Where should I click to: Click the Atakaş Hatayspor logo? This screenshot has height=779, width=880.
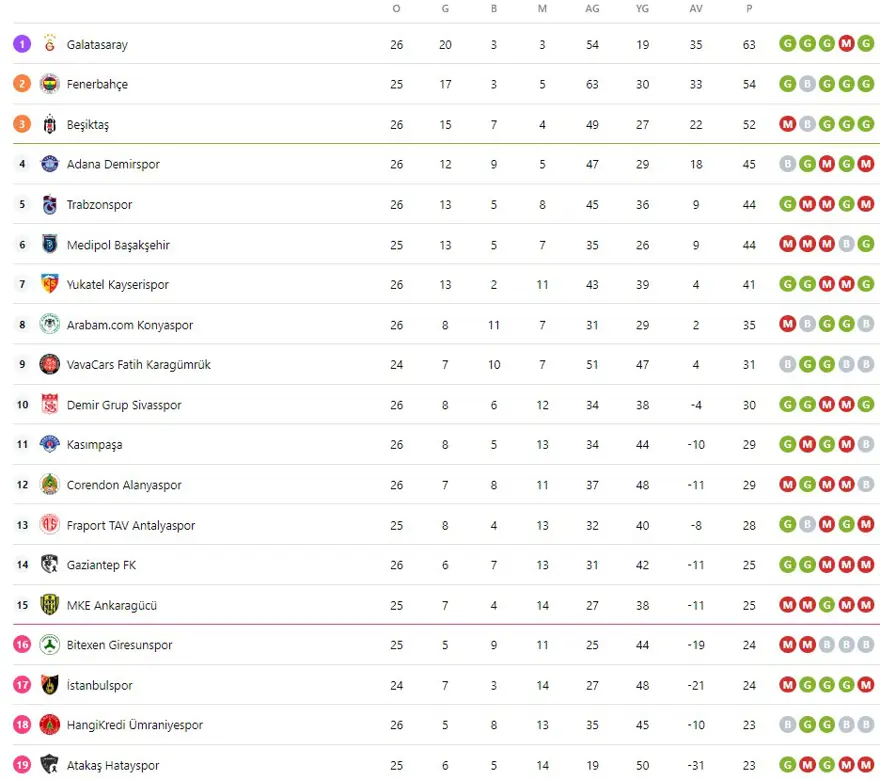click(x=50, y=765)
